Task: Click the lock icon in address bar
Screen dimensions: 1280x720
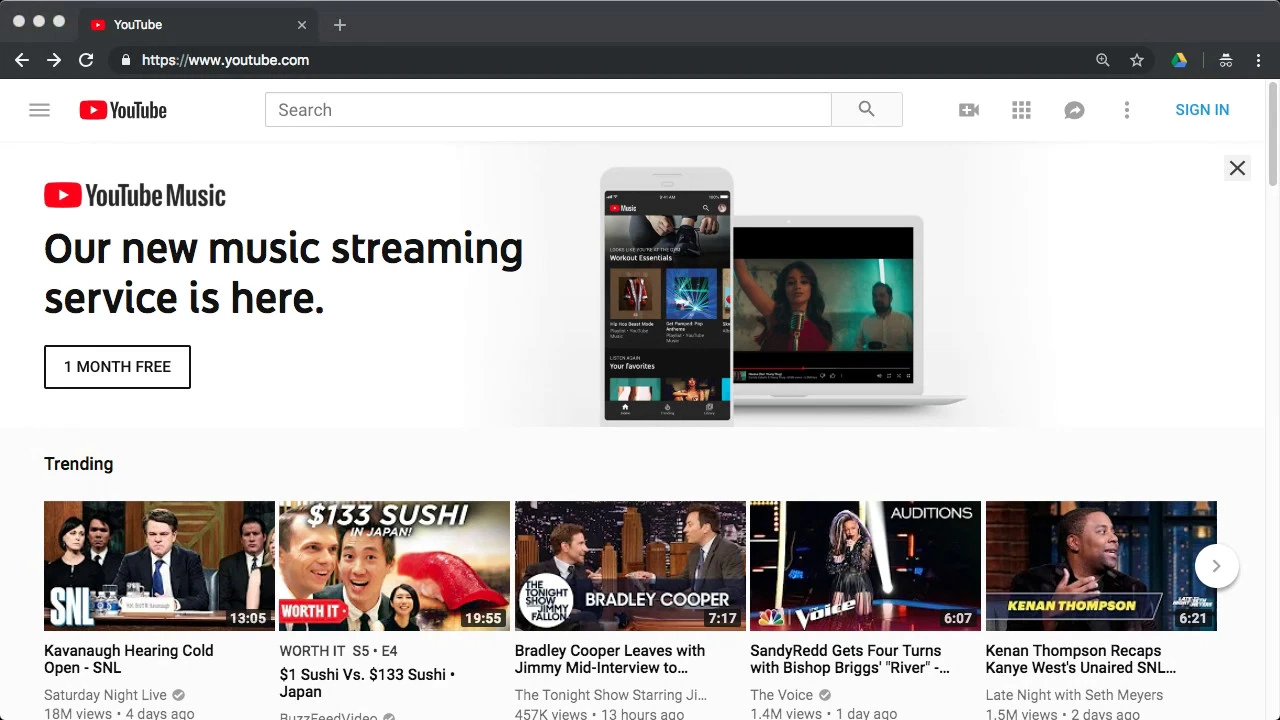Action: coord(125,60)
